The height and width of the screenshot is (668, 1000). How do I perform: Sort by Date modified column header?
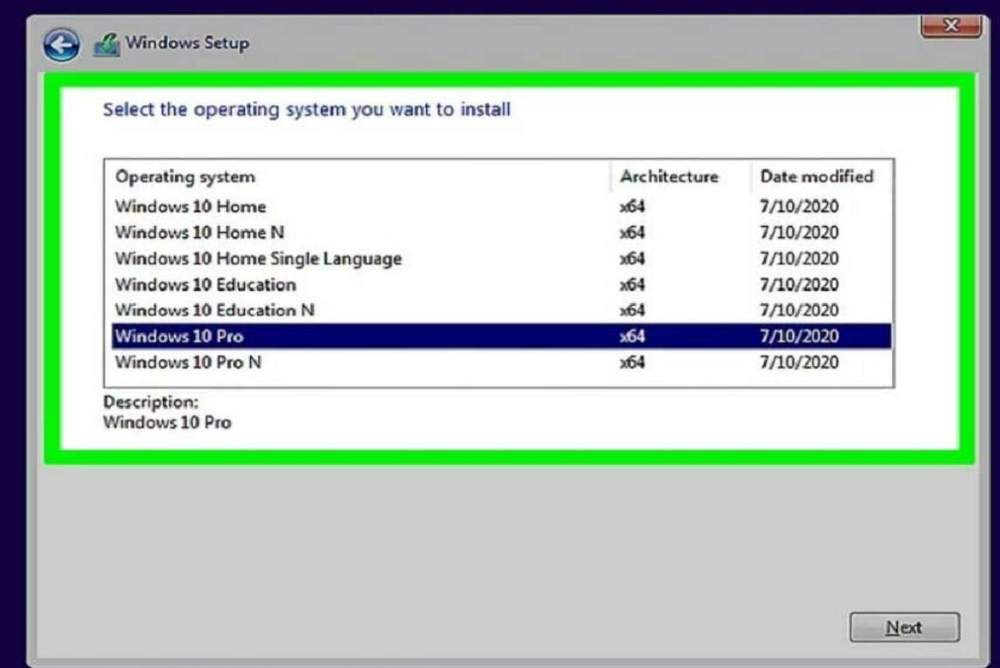coord(816,177)
